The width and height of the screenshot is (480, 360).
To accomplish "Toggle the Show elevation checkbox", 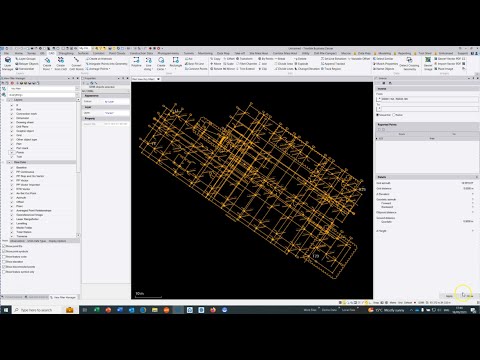I will [x=4, y=262].
